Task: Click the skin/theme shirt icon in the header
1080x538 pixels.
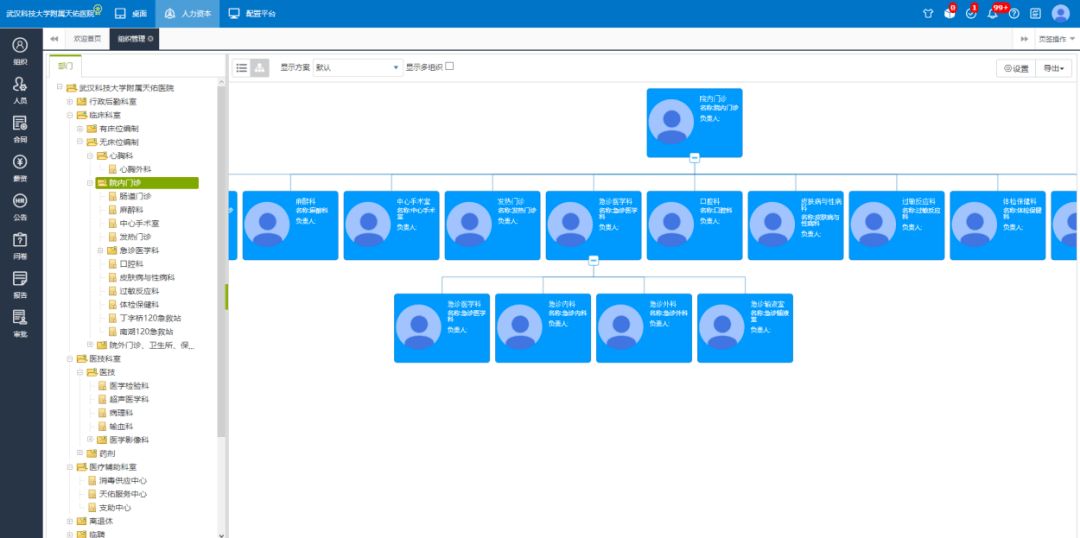Action: (927, 14)
